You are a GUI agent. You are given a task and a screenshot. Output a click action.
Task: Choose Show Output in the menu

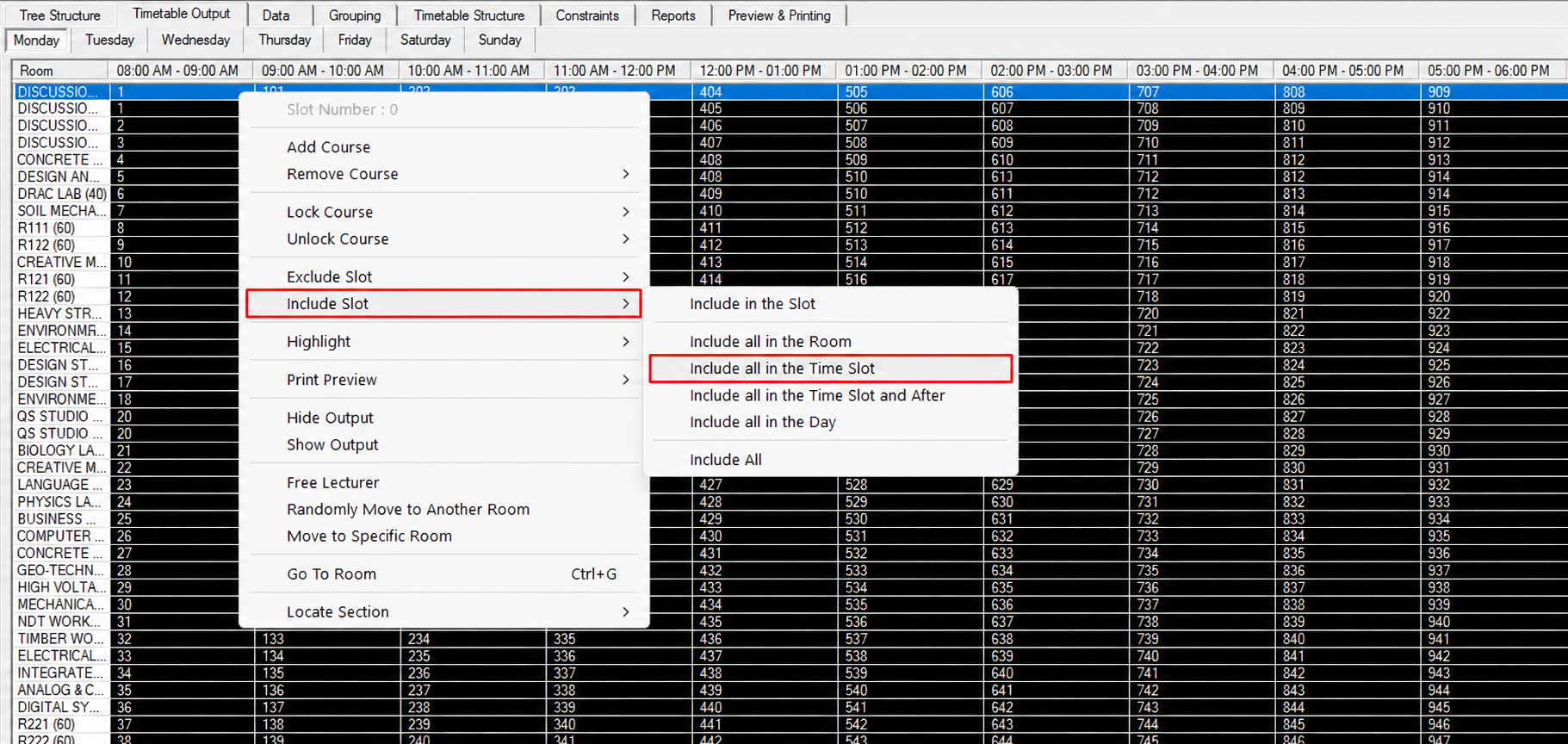(x=443, y=444)
